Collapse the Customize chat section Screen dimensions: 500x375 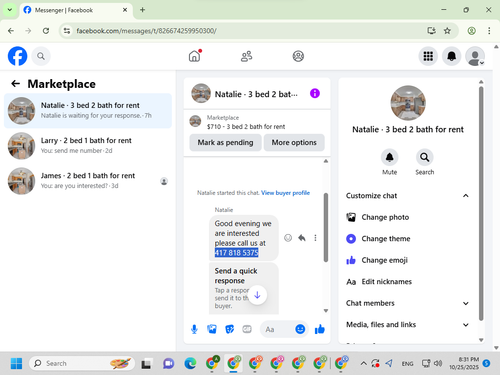coord(407,196)
